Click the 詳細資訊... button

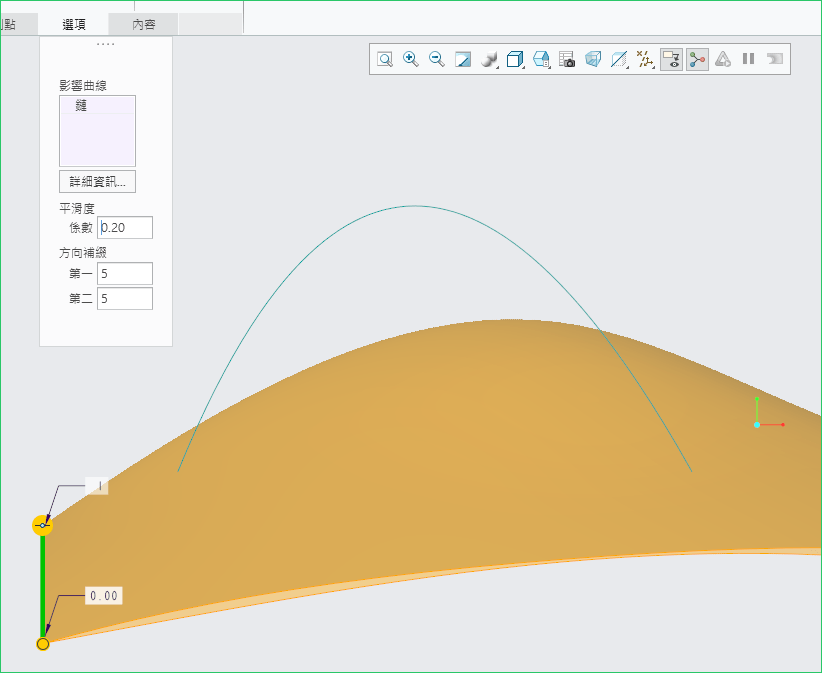point(97,182)
